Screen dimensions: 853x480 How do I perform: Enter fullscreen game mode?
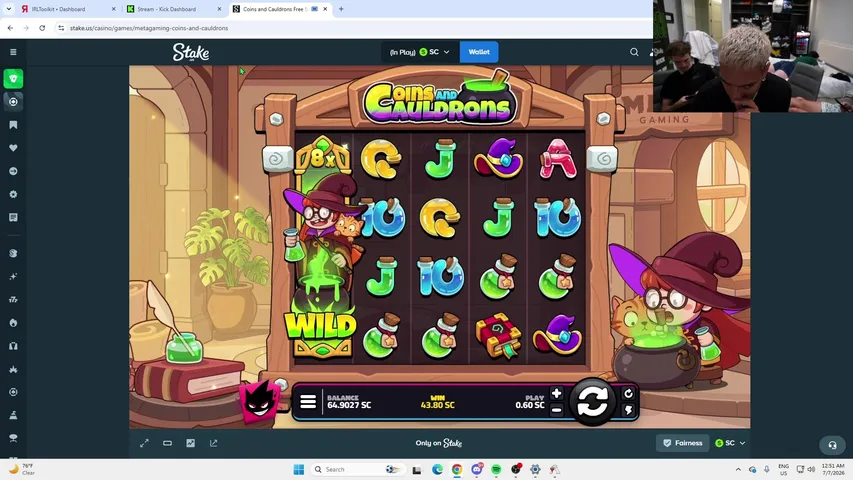(x=144, y=443)
